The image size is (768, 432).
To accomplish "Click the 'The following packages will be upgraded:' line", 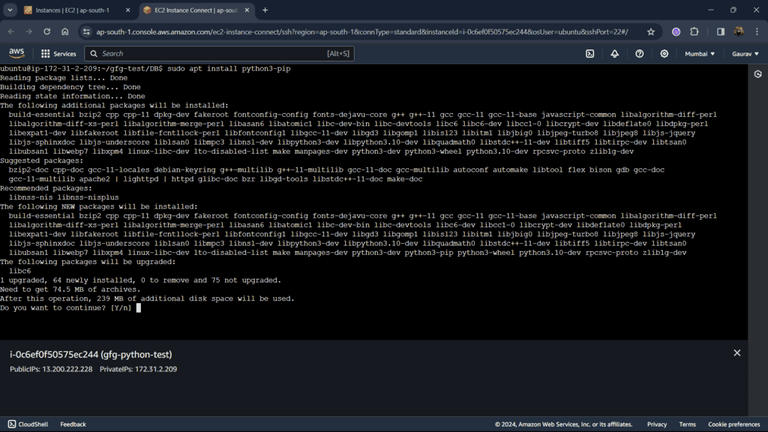I will pos(88,262).
